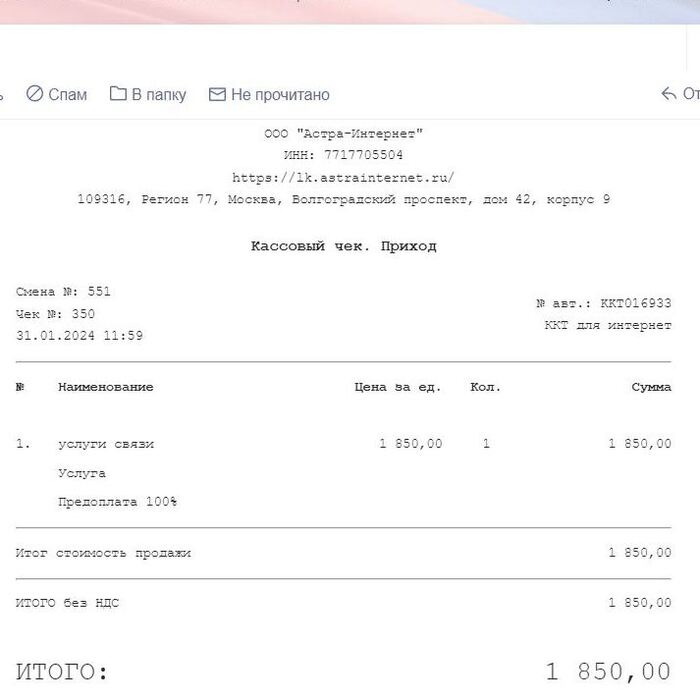
Task: Click the Волгоградский проспект address line
Action: [343, 200]
